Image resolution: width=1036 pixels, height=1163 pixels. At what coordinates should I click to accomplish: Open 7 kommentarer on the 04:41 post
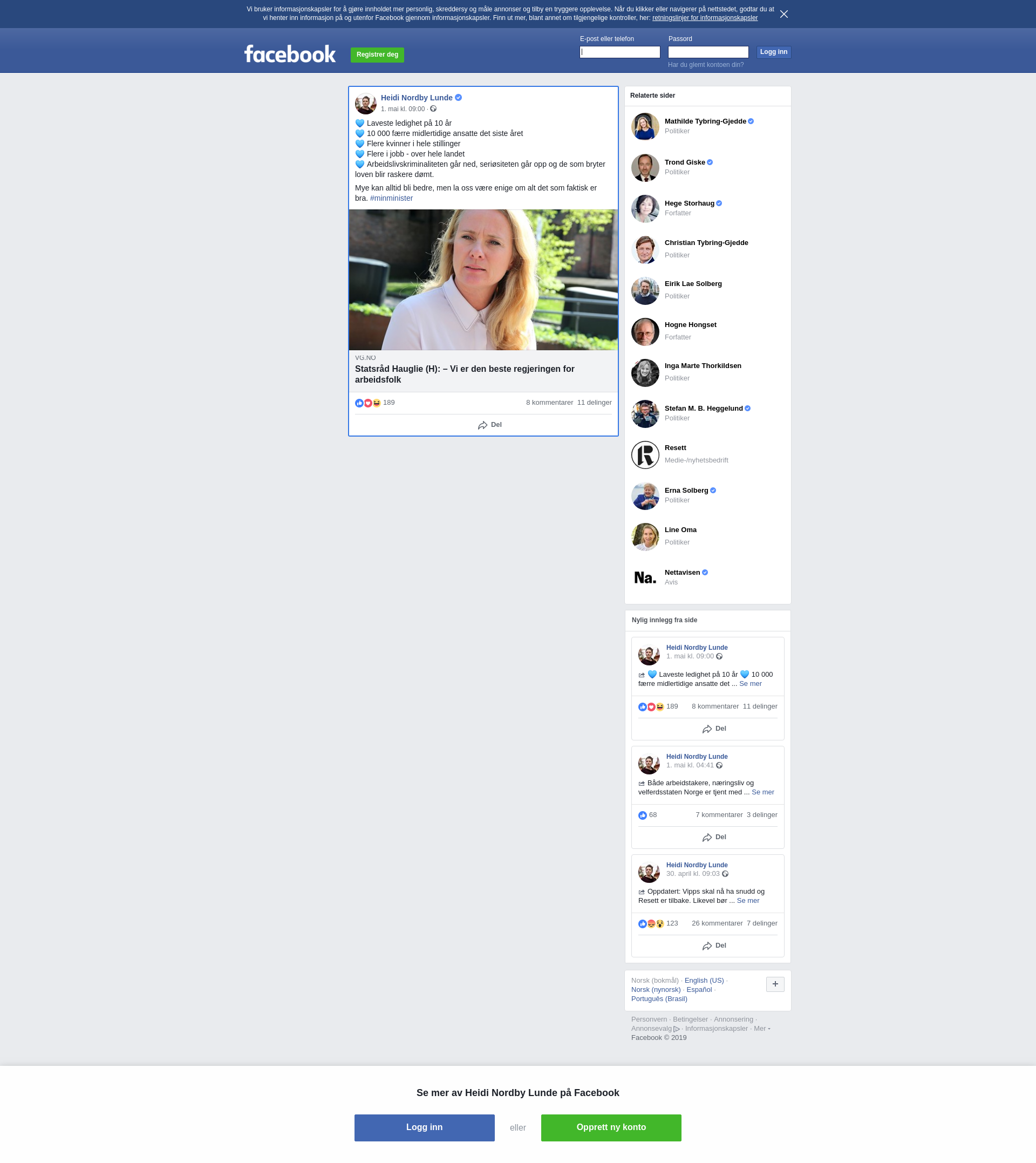click(x=719, y=814)
